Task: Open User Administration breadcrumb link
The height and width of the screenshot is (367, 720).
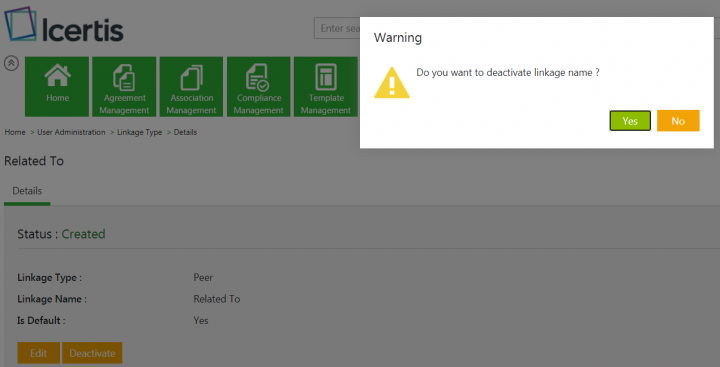Action: point(71,132)
